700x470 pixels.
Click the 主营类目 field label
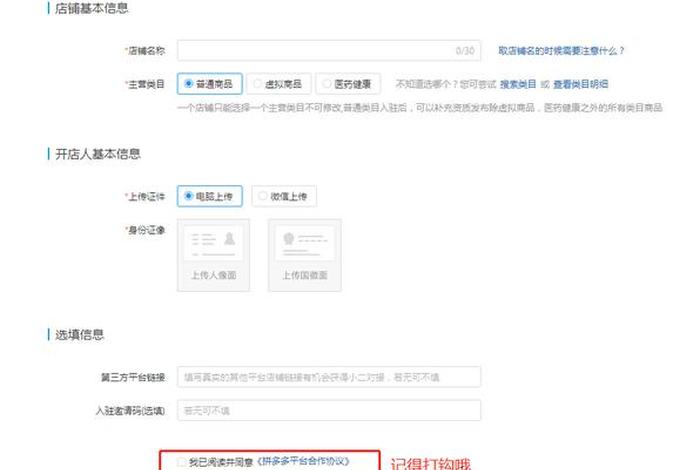[145, 84]
